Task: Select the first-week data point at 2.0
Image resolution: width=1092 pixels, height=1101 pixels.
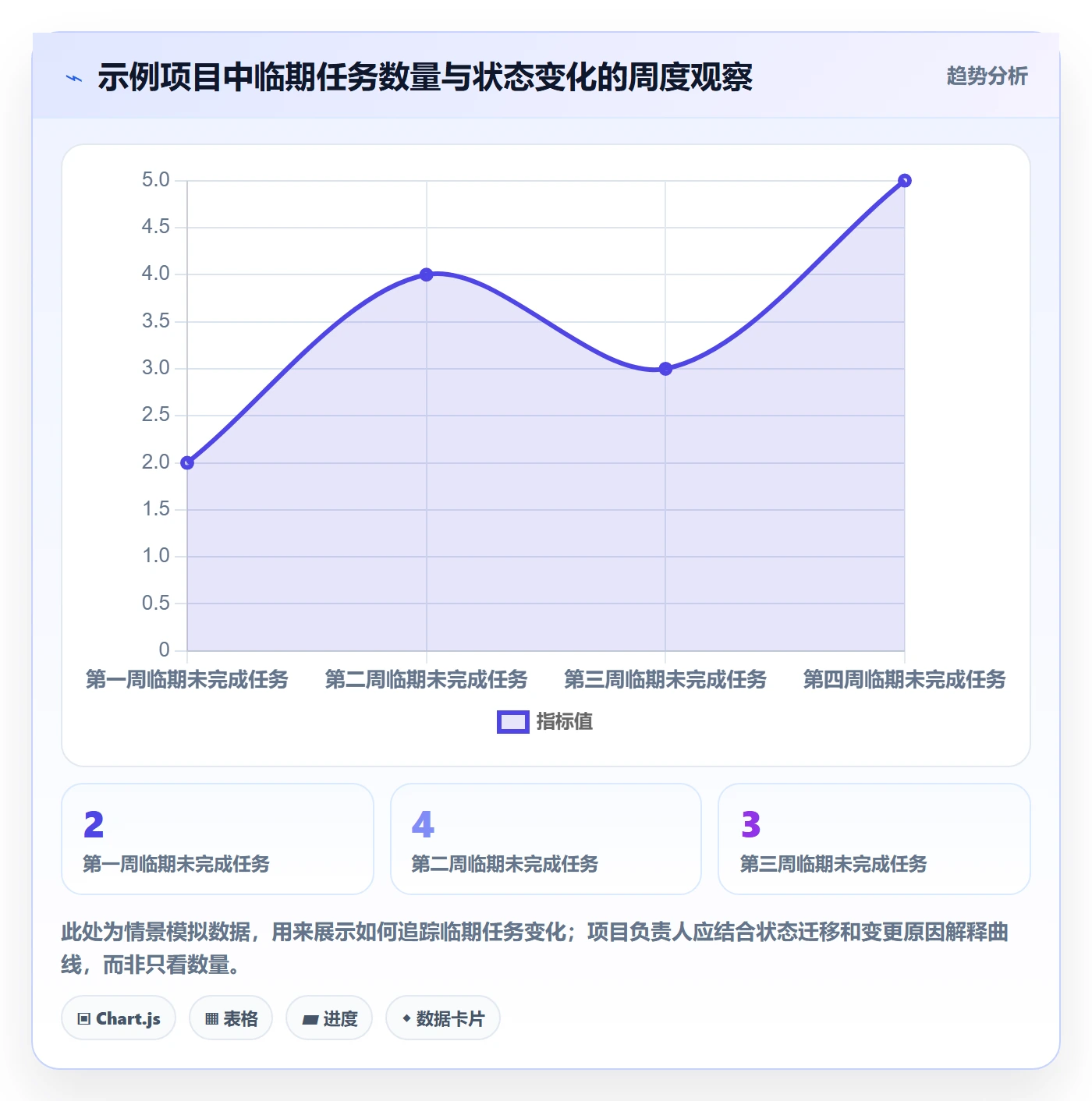Action: (x=187, y=462)
